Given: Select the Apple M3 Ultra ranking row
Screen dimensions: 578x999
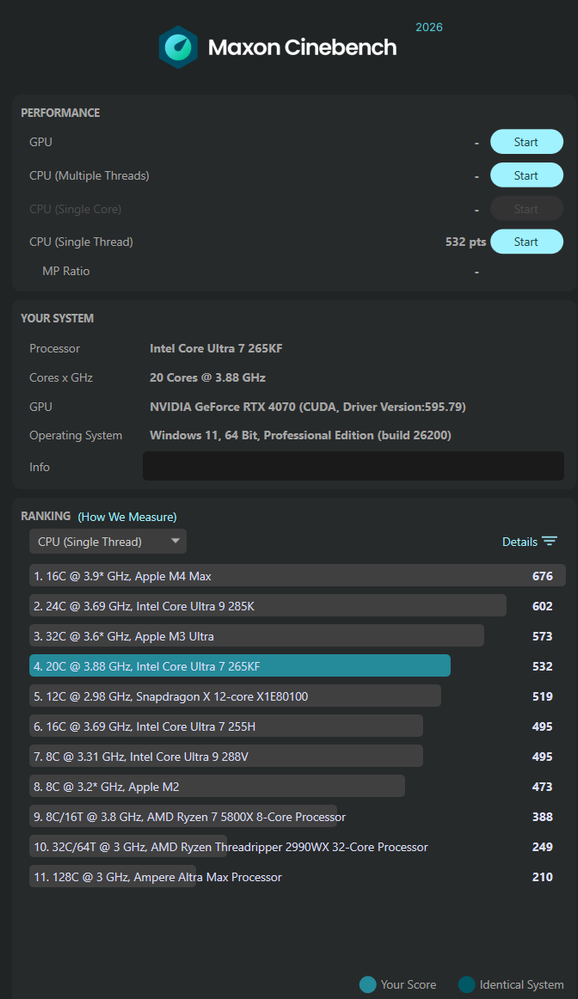Looking at the screenshot, I should tap(297, 636).
